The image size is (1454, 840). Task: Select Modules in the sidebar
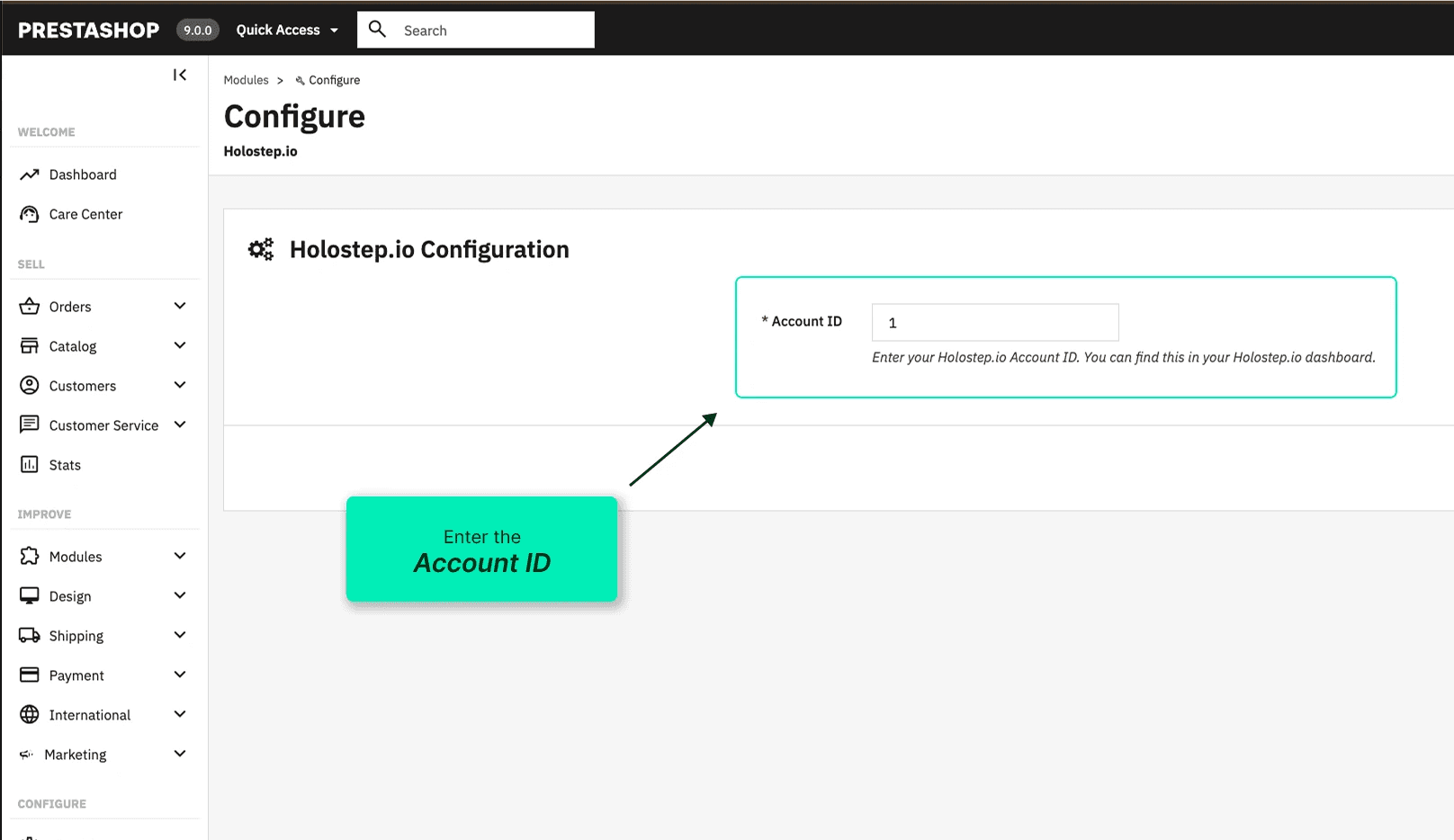tap(76, 557)
